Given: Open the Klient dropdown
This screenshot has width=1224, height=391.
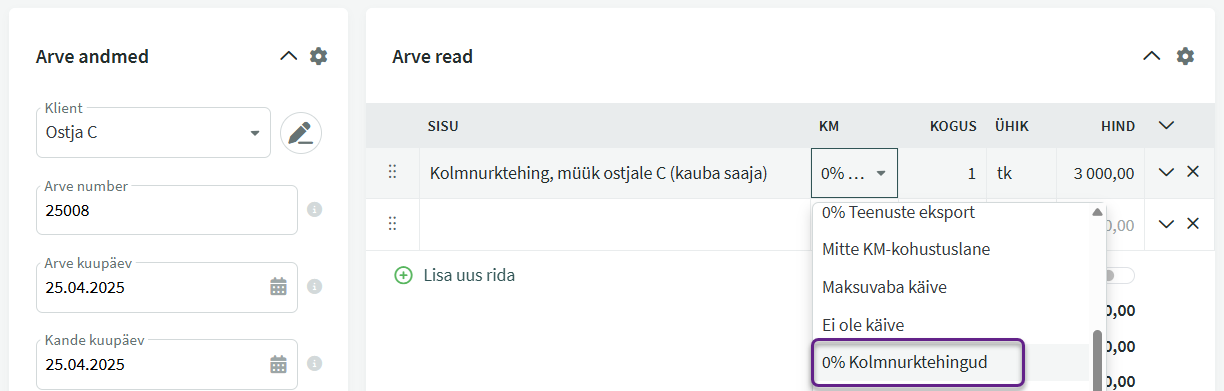Looking at the screenshot, I should [153, 132].
